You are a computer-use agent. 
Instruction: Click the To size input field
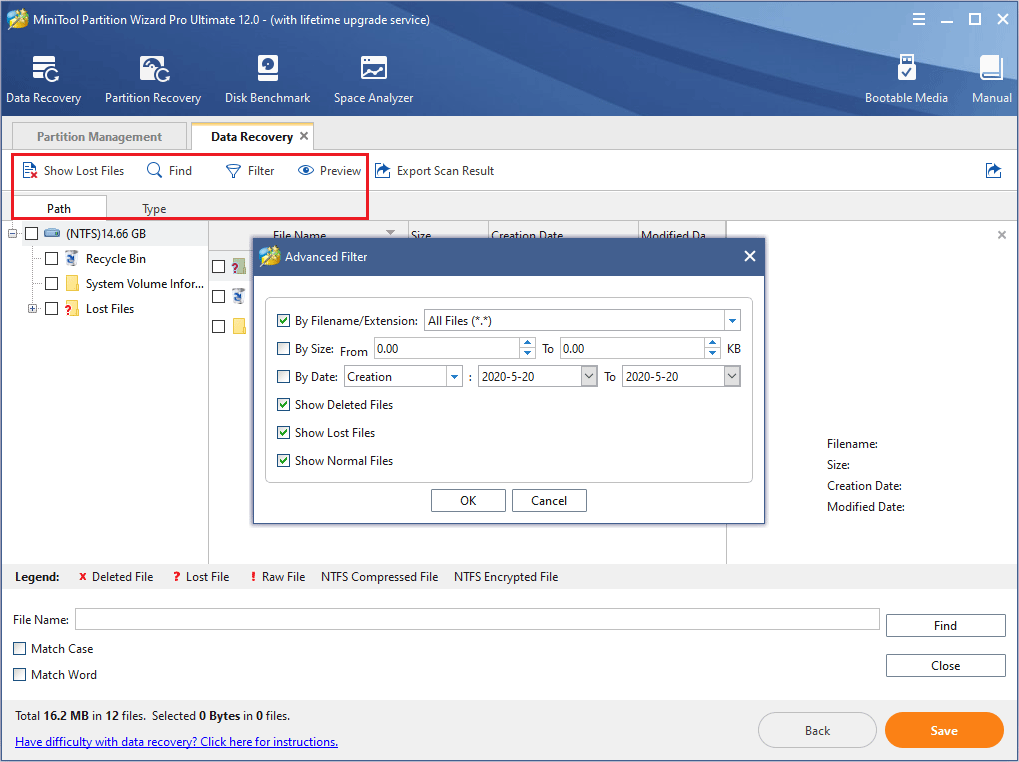tap(633, 349)
